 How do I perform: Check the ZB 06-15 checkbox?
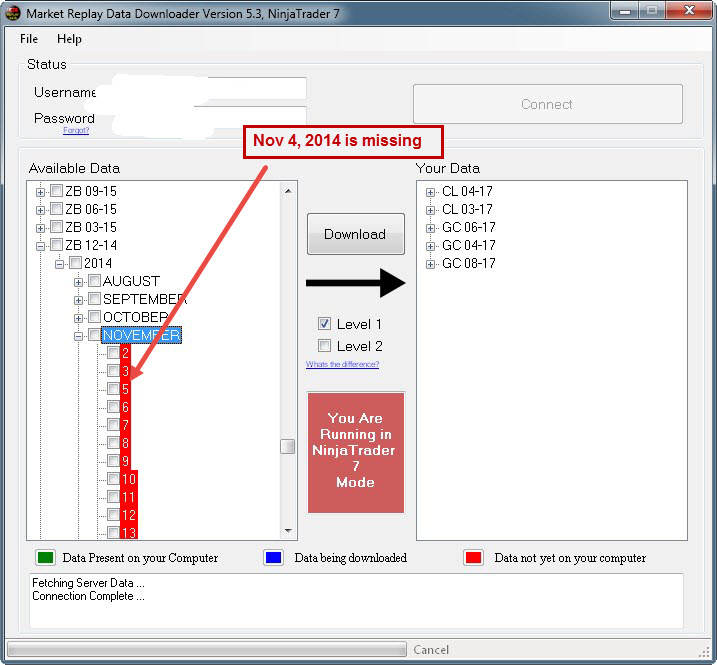pos(56,209)
